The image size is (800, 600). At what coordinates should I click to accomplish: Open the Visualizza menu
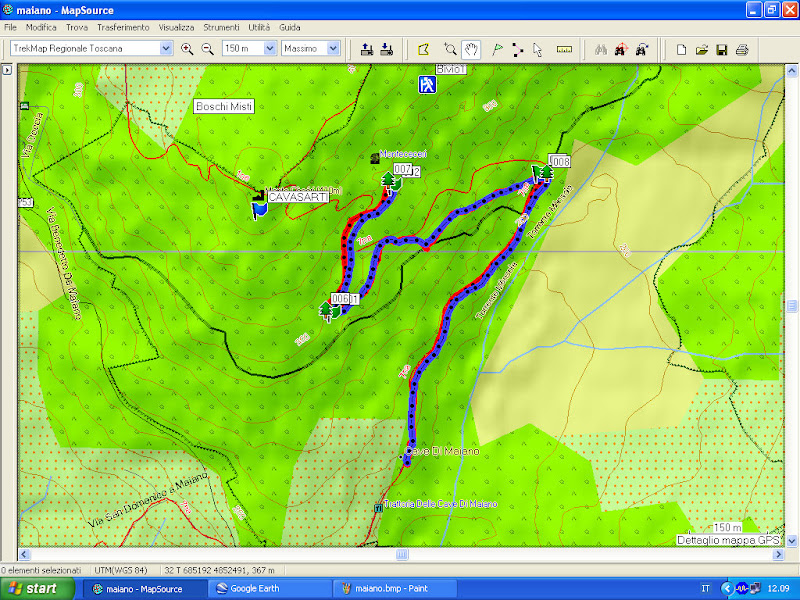click(176, 28)
